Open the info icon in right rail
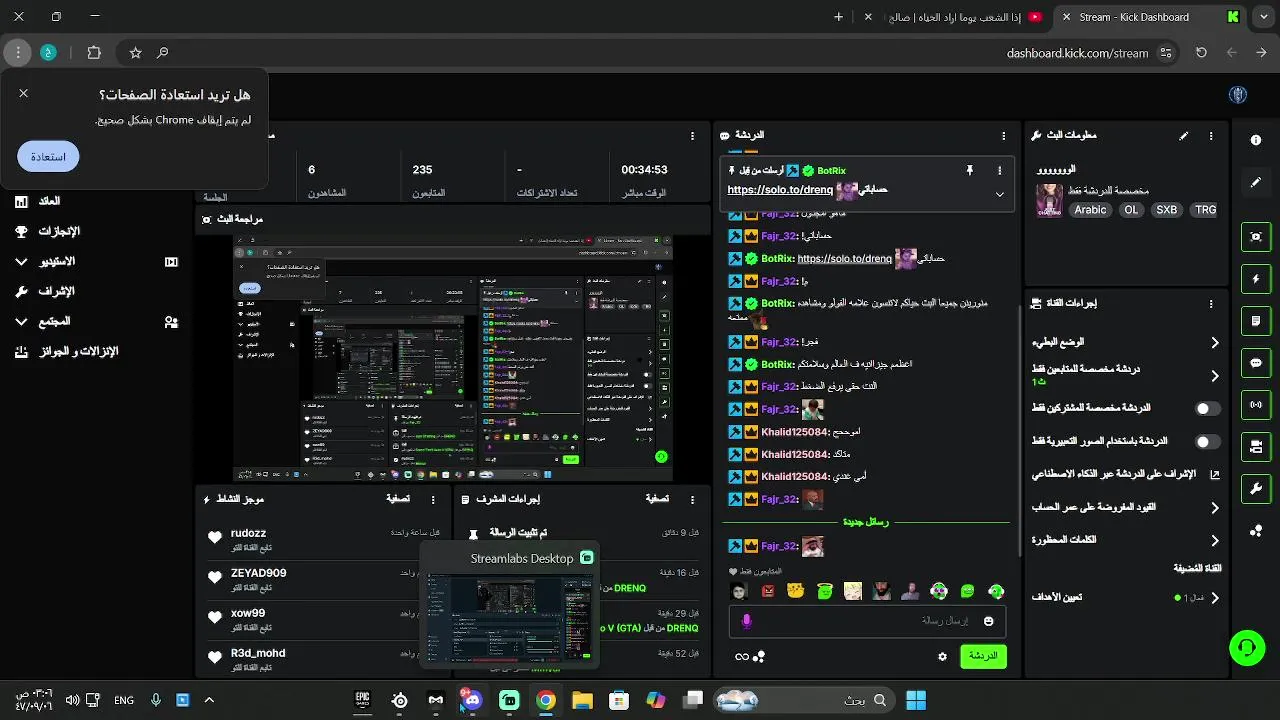1280x720 pixels. coord(1256,140)
